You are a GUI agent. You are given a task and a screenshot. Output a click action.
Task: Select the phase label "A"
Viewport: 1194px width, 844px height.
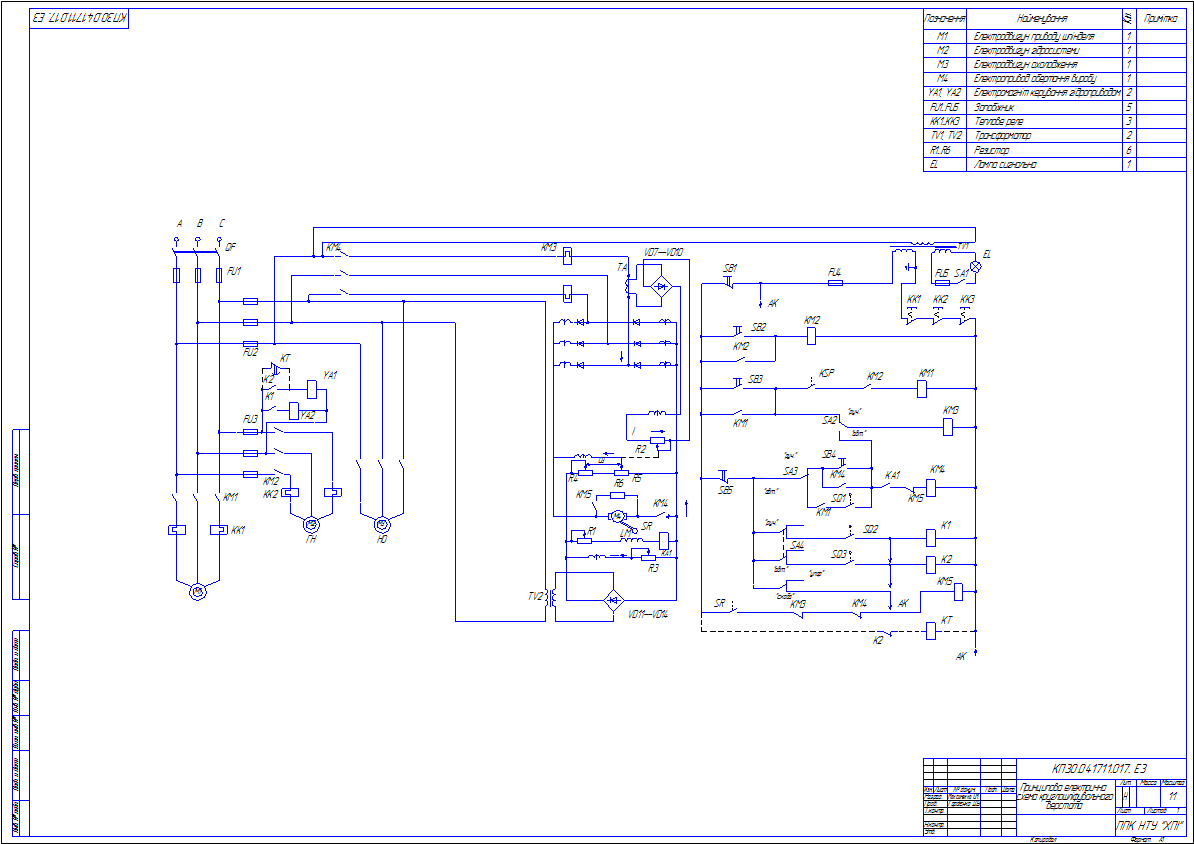180,224
